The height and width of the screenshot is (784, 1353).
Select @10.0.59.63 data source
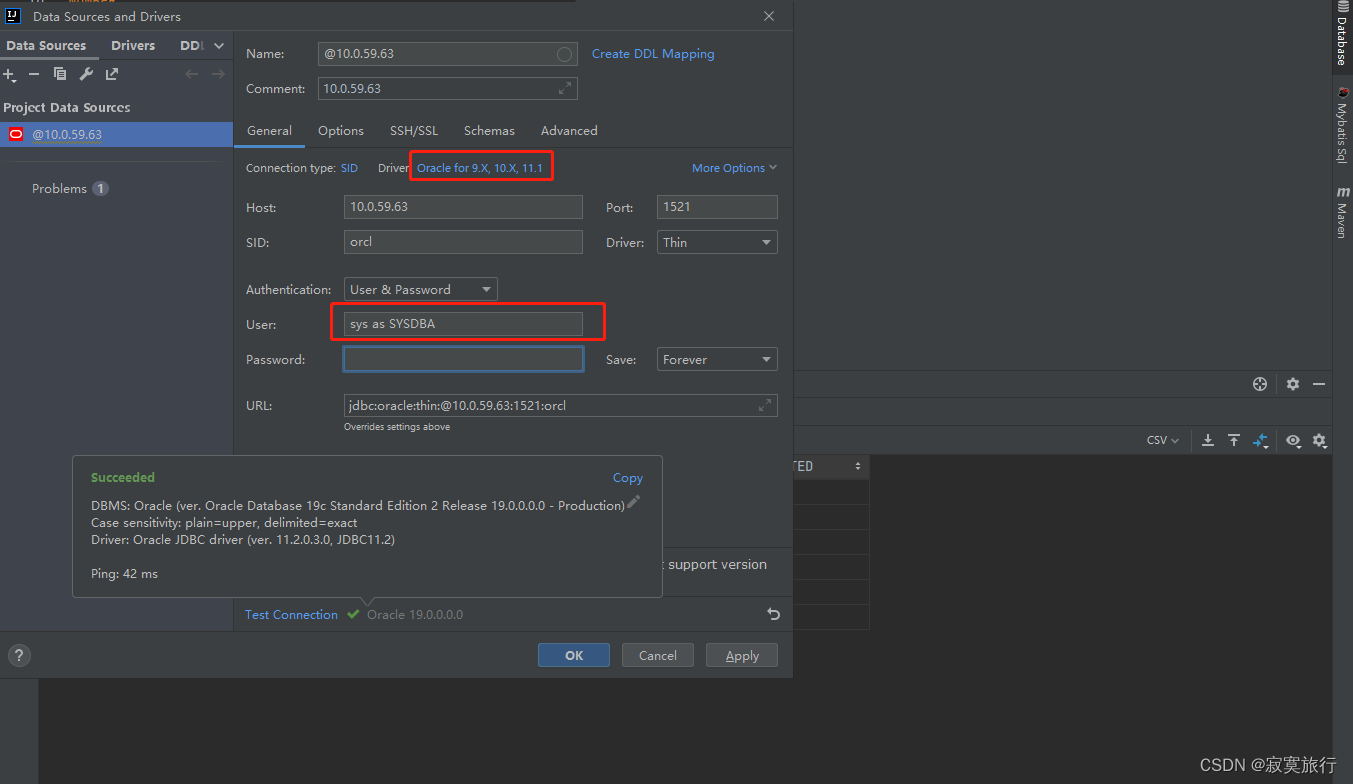(116, 134)
